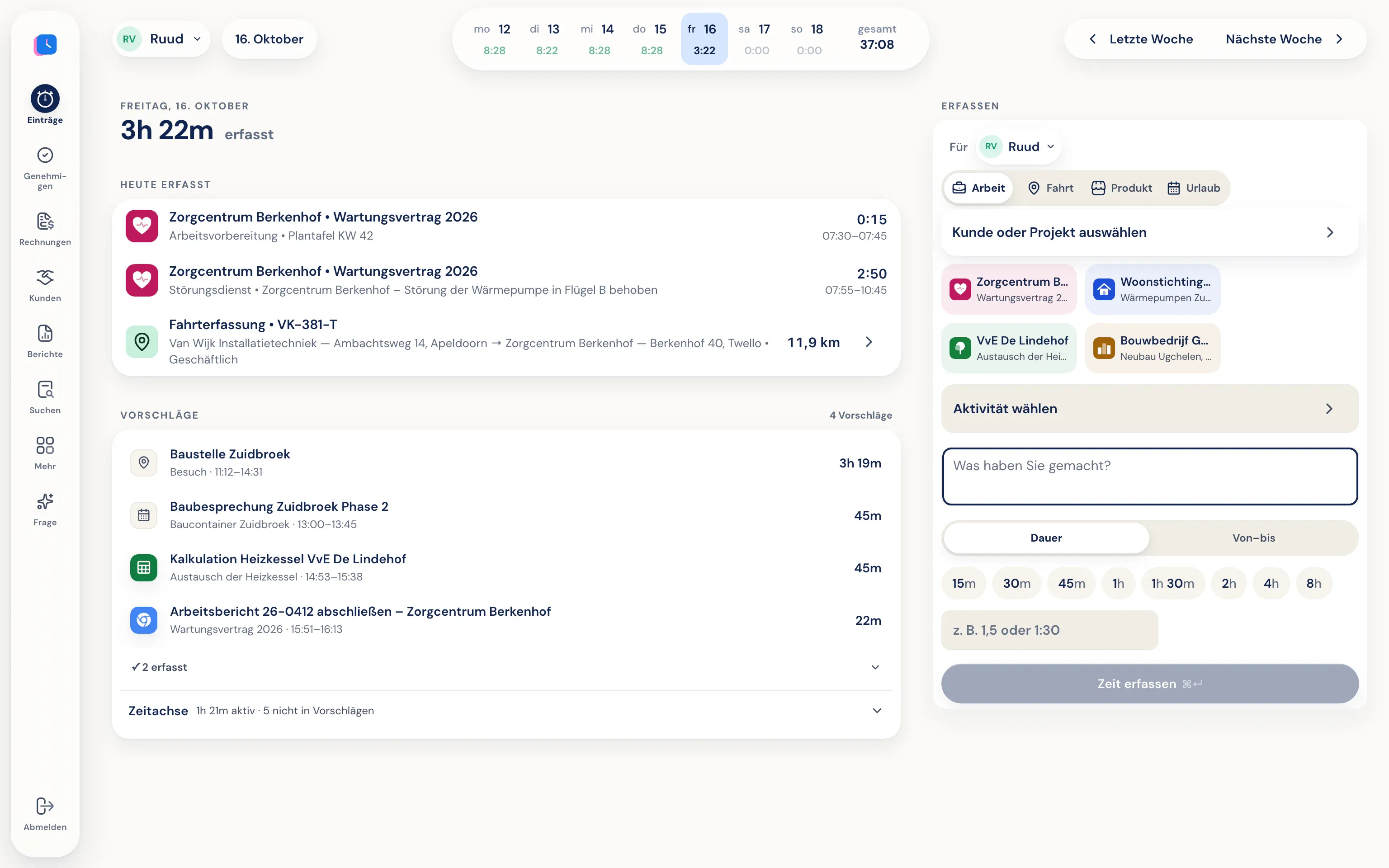
Task: Expand the 2 erfasst section
Action: (x=506, y=667)
